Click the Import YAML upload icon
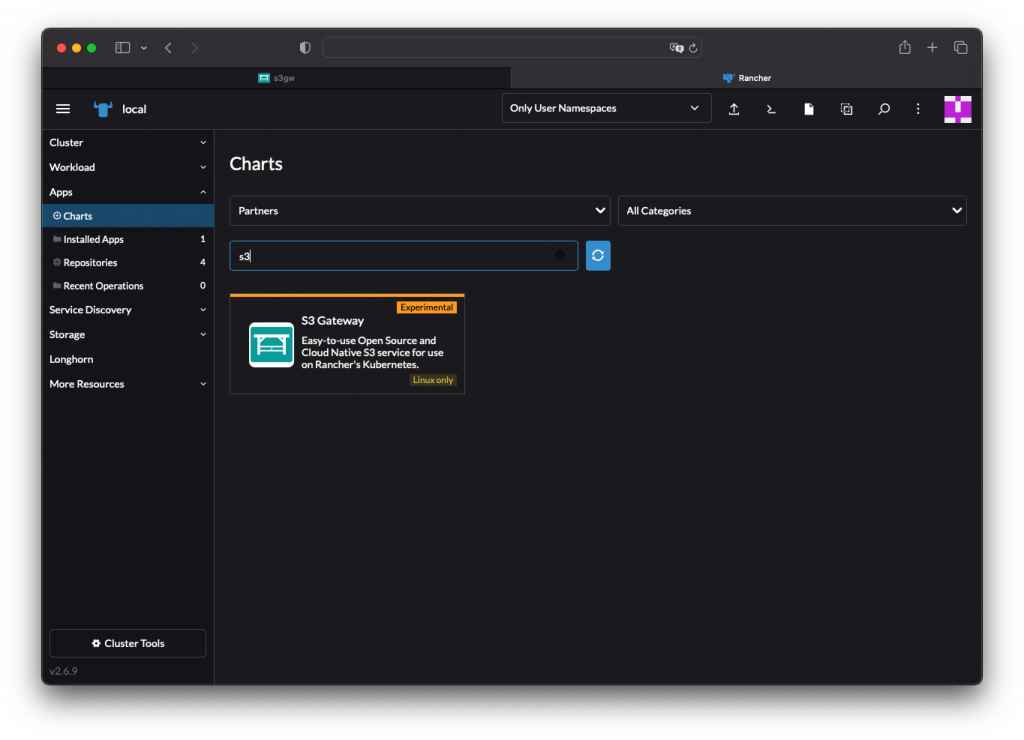The width and height of the screenshot is (1024, 740). point(733,109)
